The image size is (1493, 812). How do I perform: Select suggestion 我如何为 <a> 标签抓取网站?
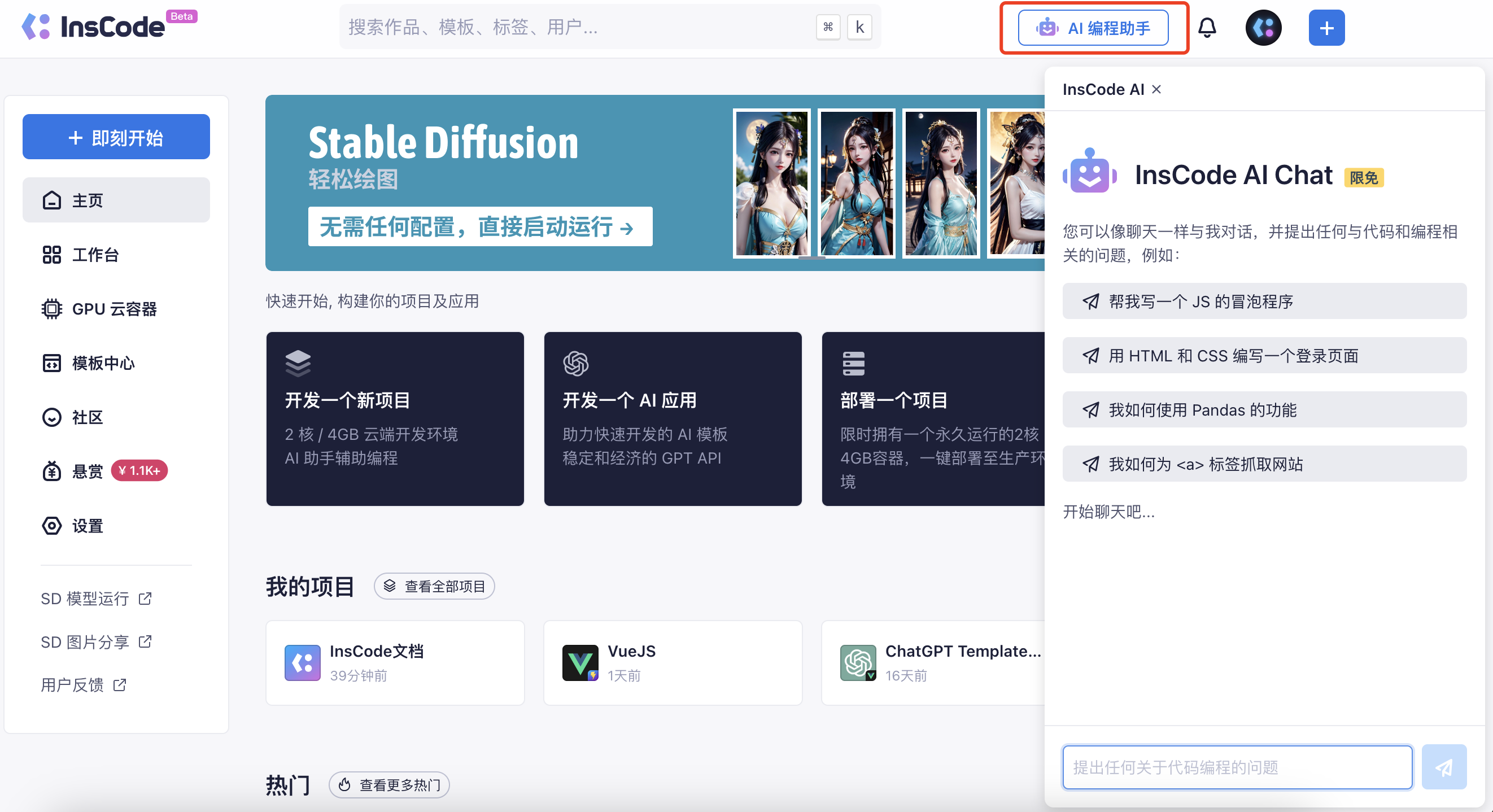[1264, 464]
